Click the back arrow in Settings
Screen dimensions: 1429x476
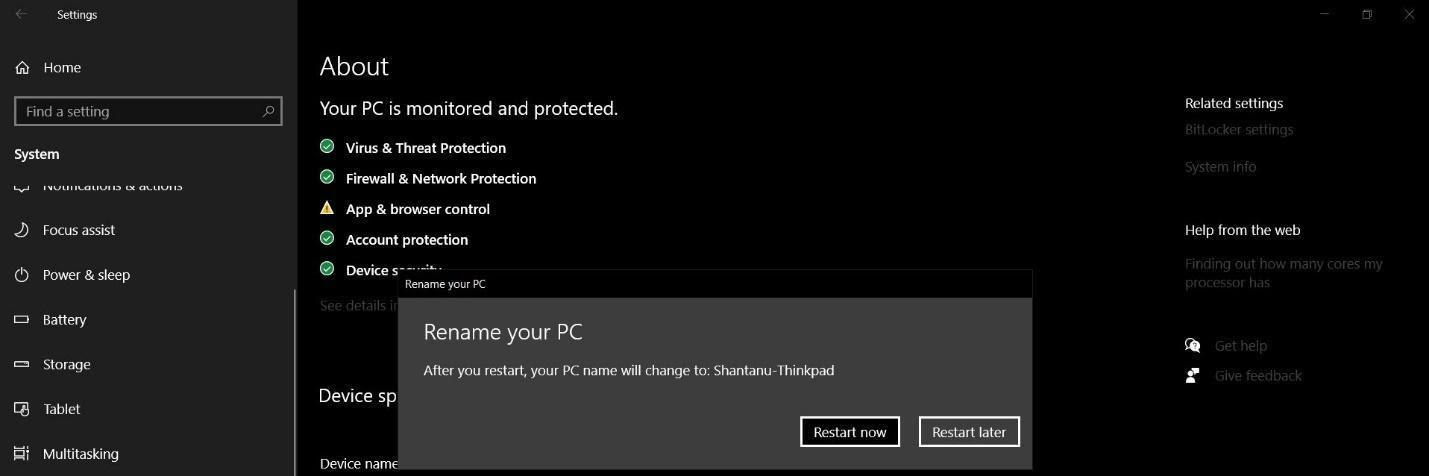click(21, 15)
